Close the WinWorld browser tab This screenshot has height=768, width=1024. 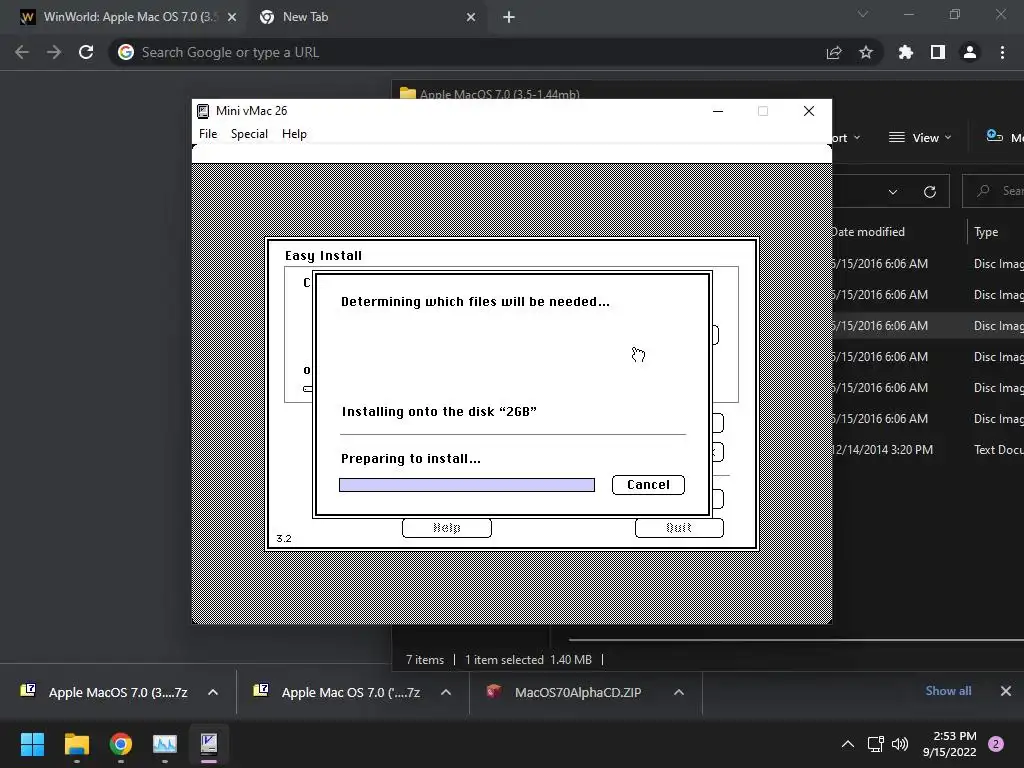coord(232,18)
